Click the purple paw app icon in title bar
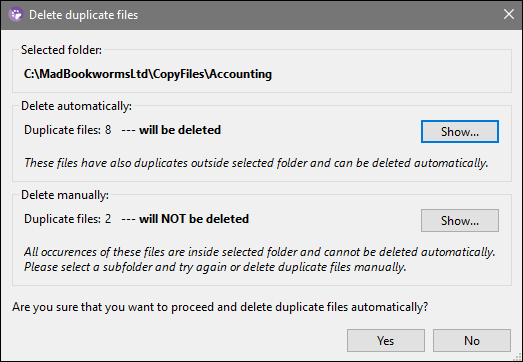 click(15, 15)
